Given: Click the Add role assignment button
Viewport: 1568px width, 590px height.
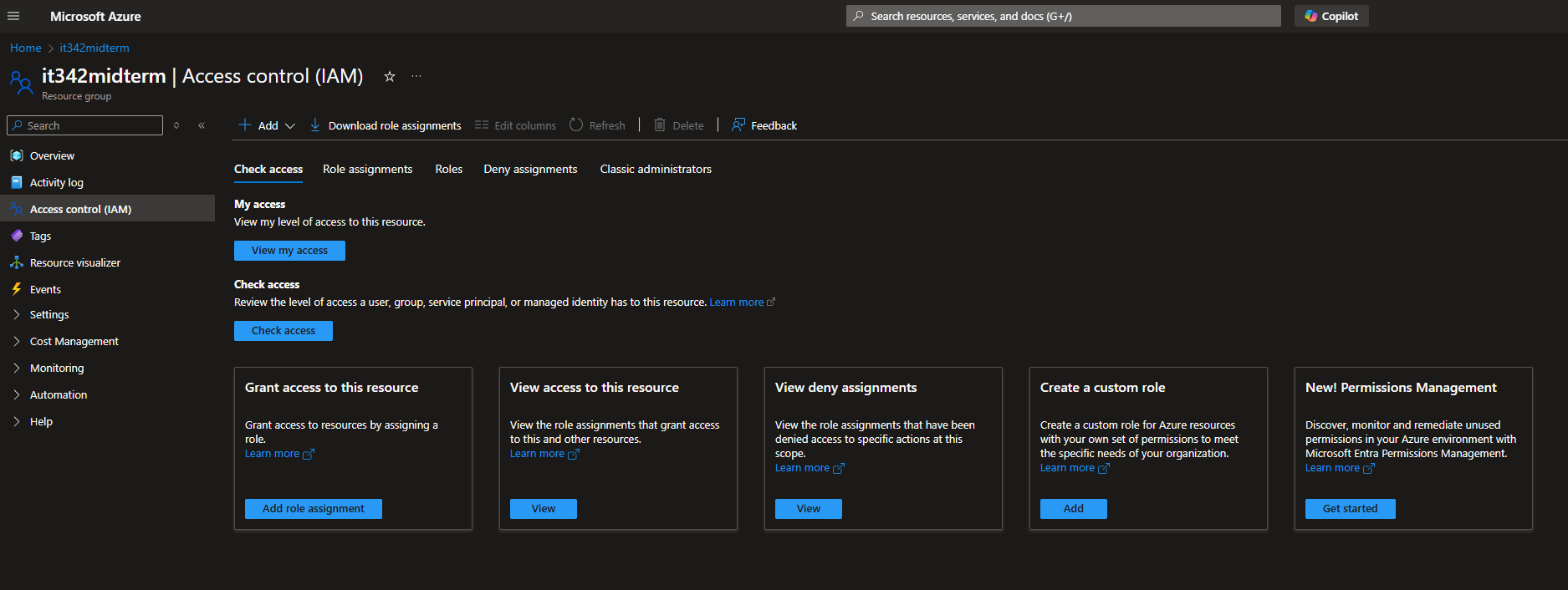Looking at the screenshot, I should (313, 509).
